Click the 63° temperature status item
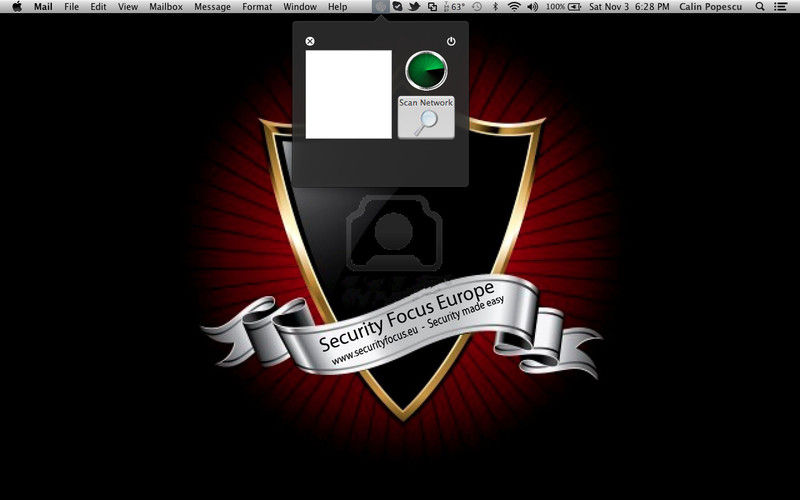The height and width of the screenshot is (500, 800). (x=454, y=7)
